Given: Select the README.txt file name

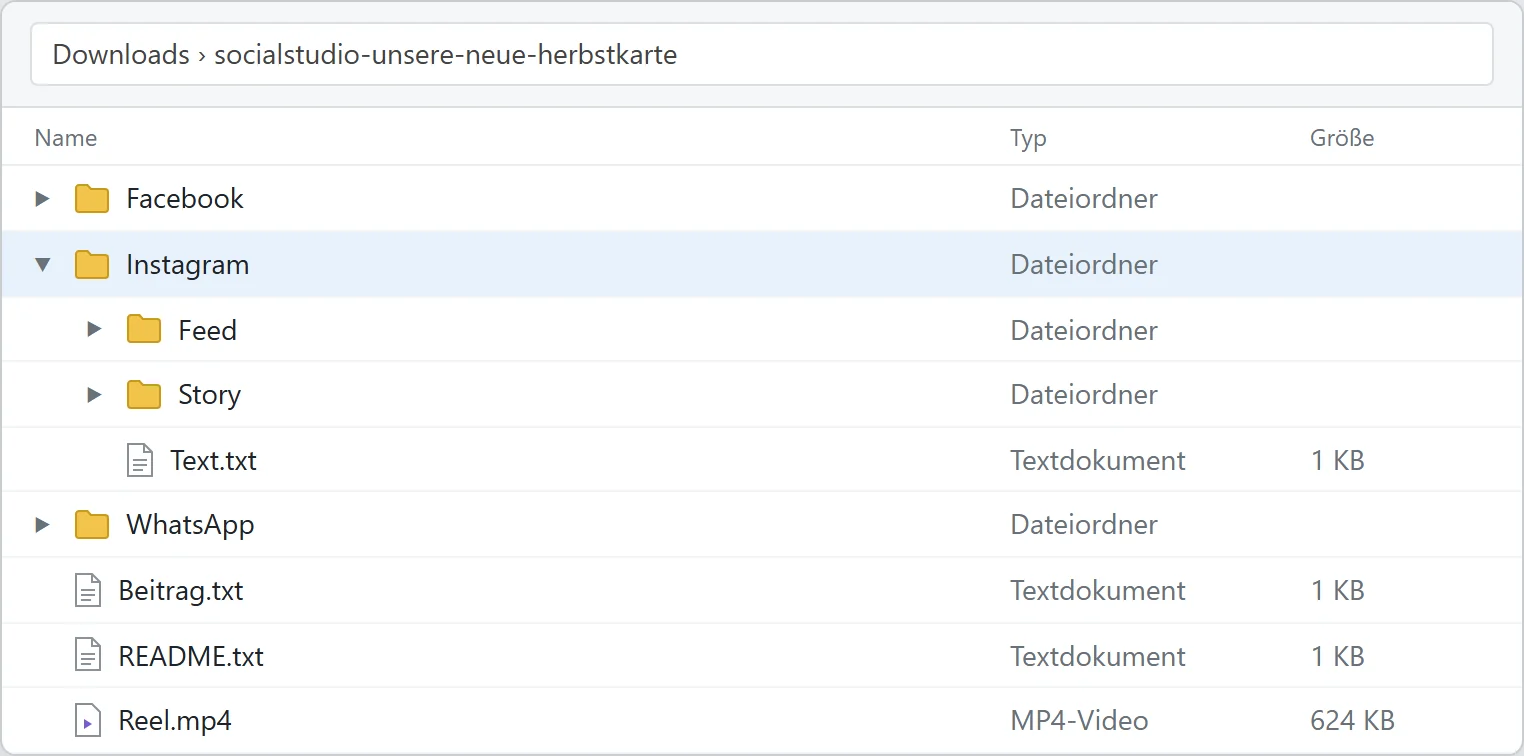Looking at the screenshot, I should point(191,656).
